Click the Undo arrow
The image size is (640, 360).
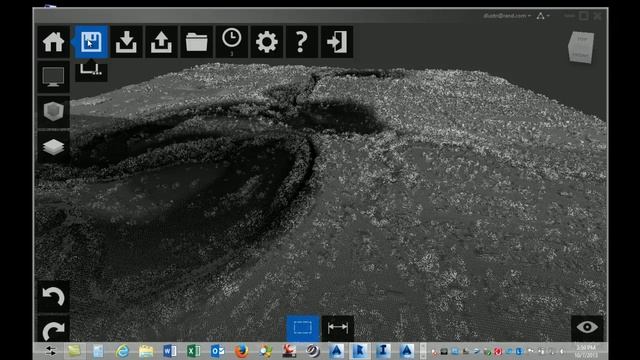(x=53, y=296)
